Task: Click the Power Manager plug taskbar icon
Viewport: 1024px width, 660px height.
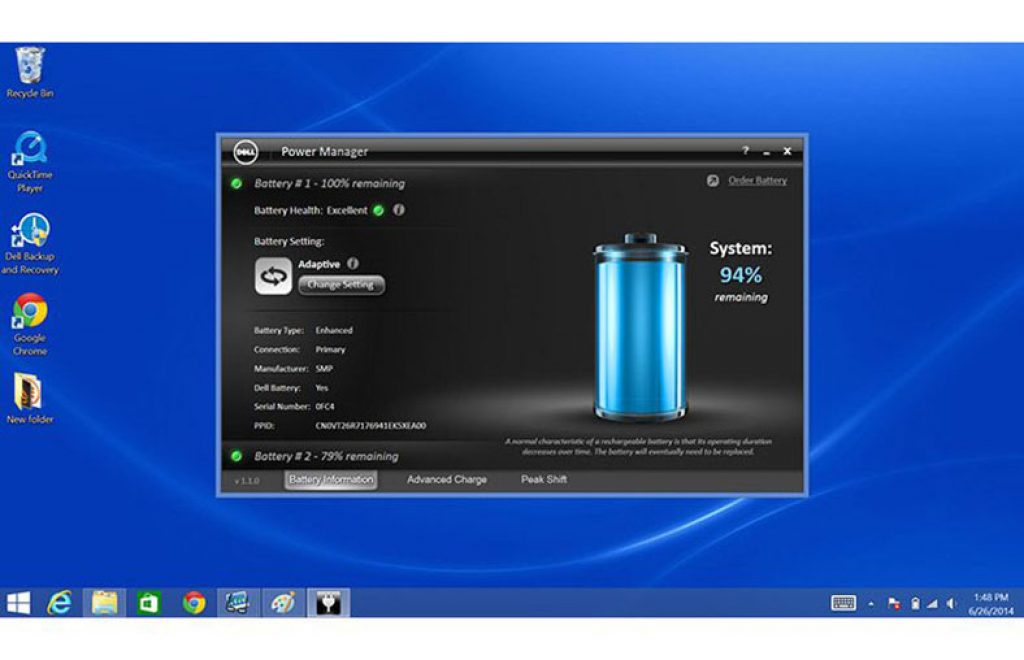Action: (328, 603)
